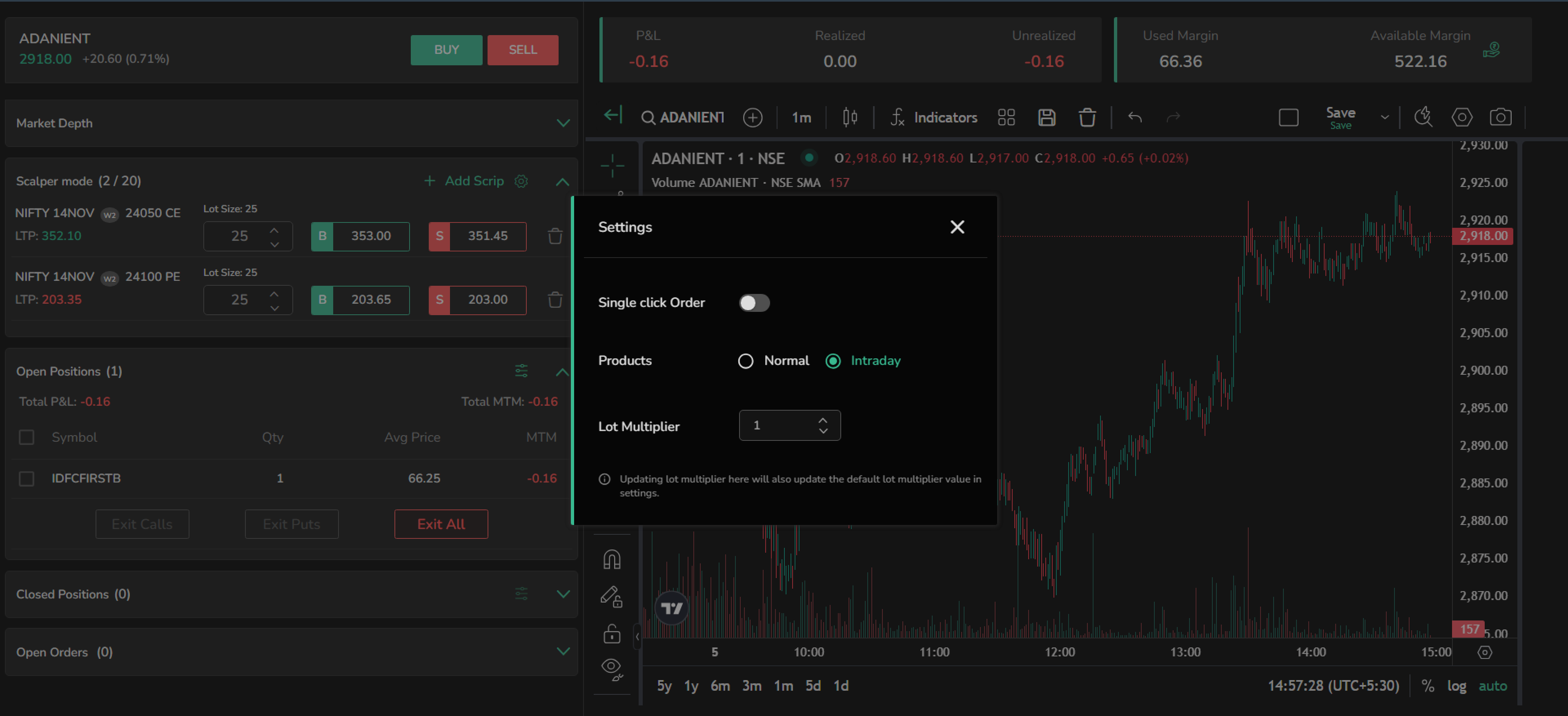This screenshot has height=716, width=1568.
Task: Click the trash icon in chart toolbar
Action: point(1087,118)
